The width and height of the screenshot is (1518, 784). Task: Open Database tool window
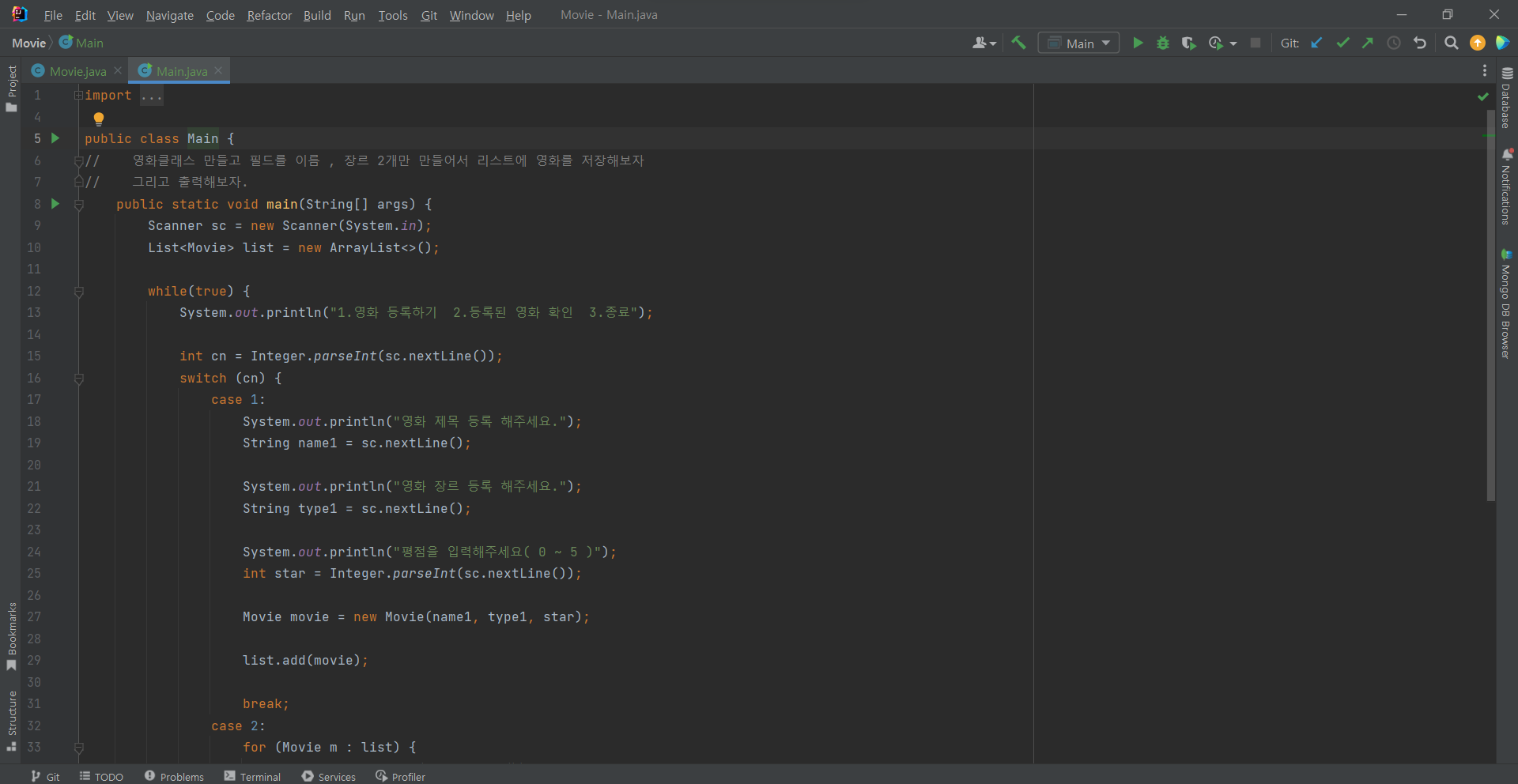[1507, 98]
